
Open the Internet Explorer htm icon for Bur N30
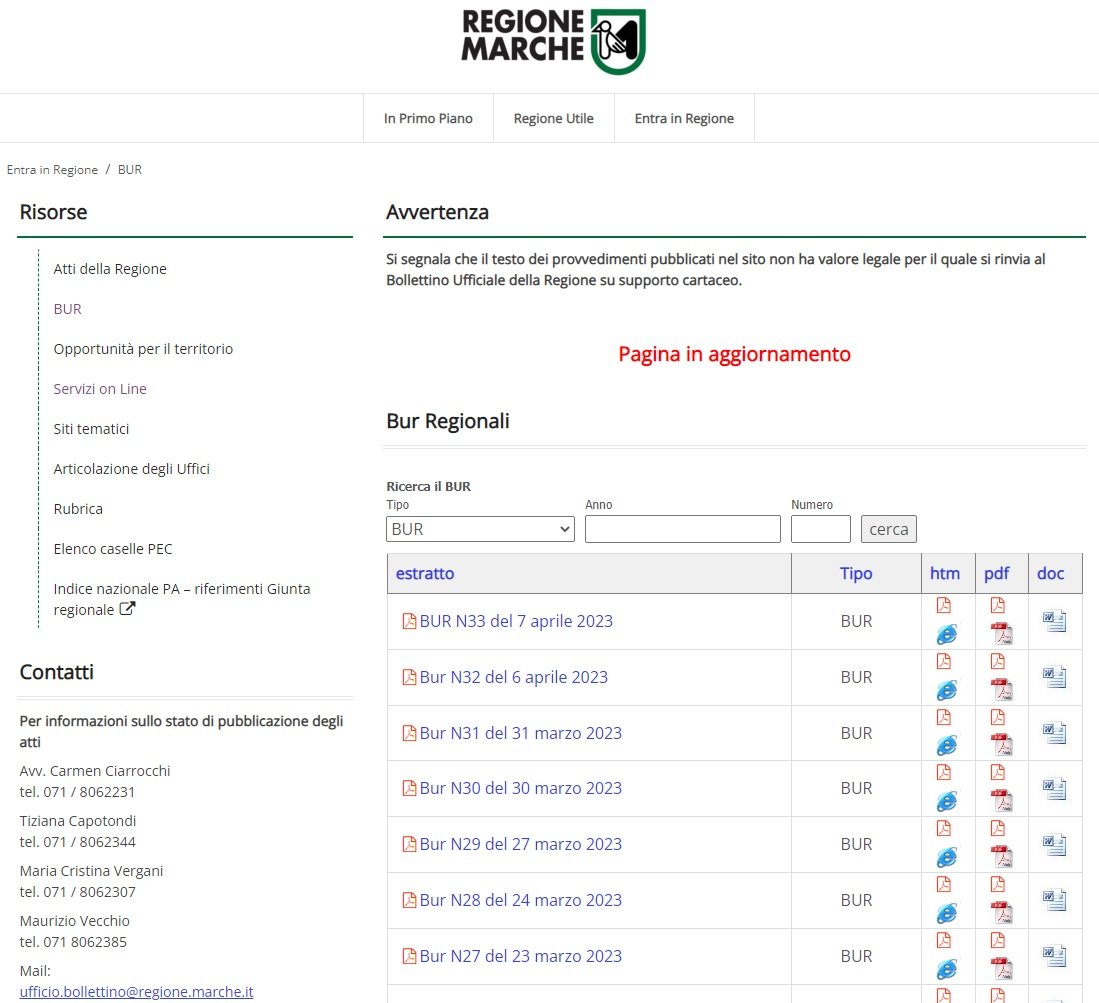coord(946,801)
